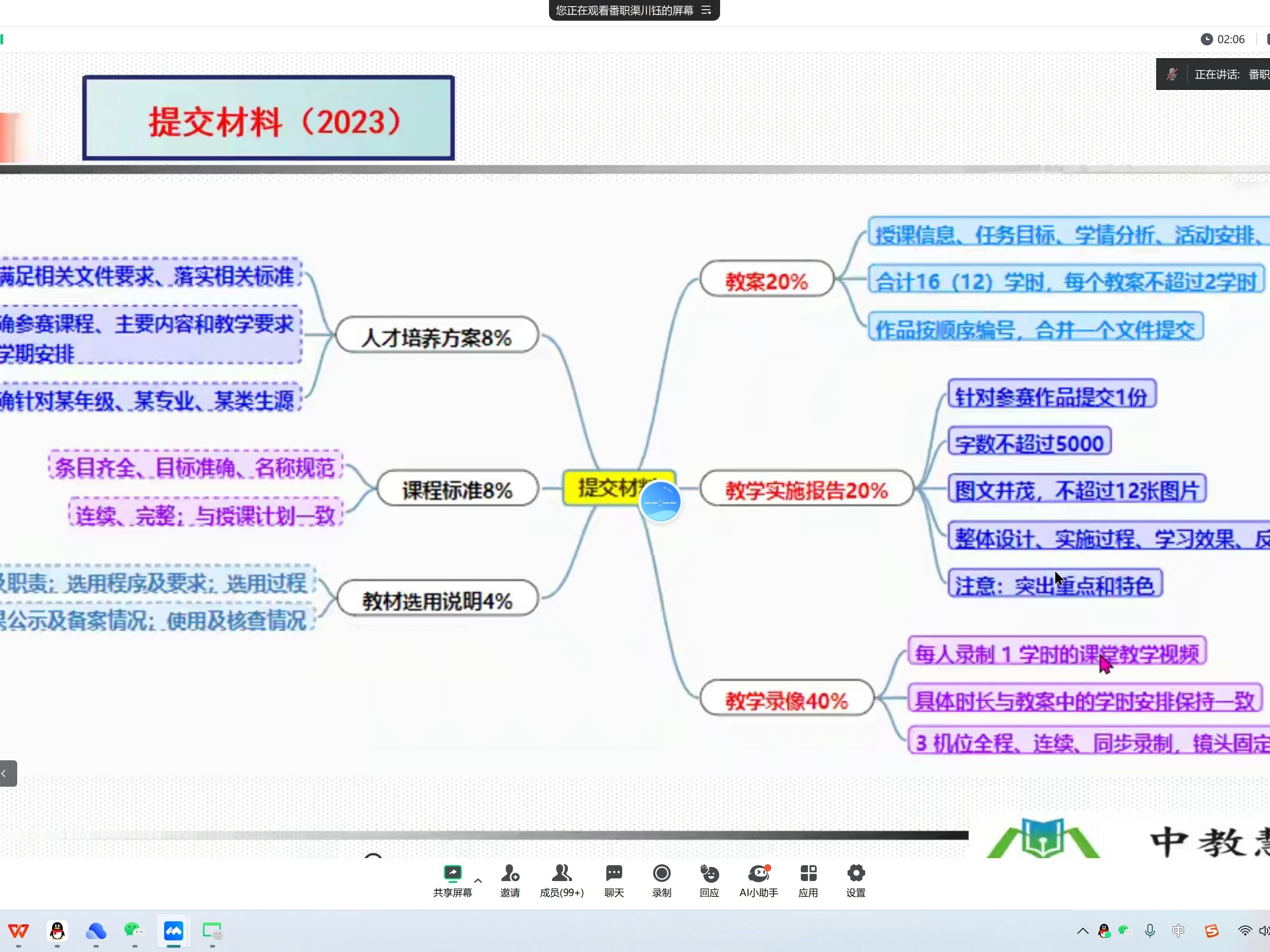Screen dimensions: 1270x952
Task: Click the QQ tray icon
Action: pos(1103,931)
